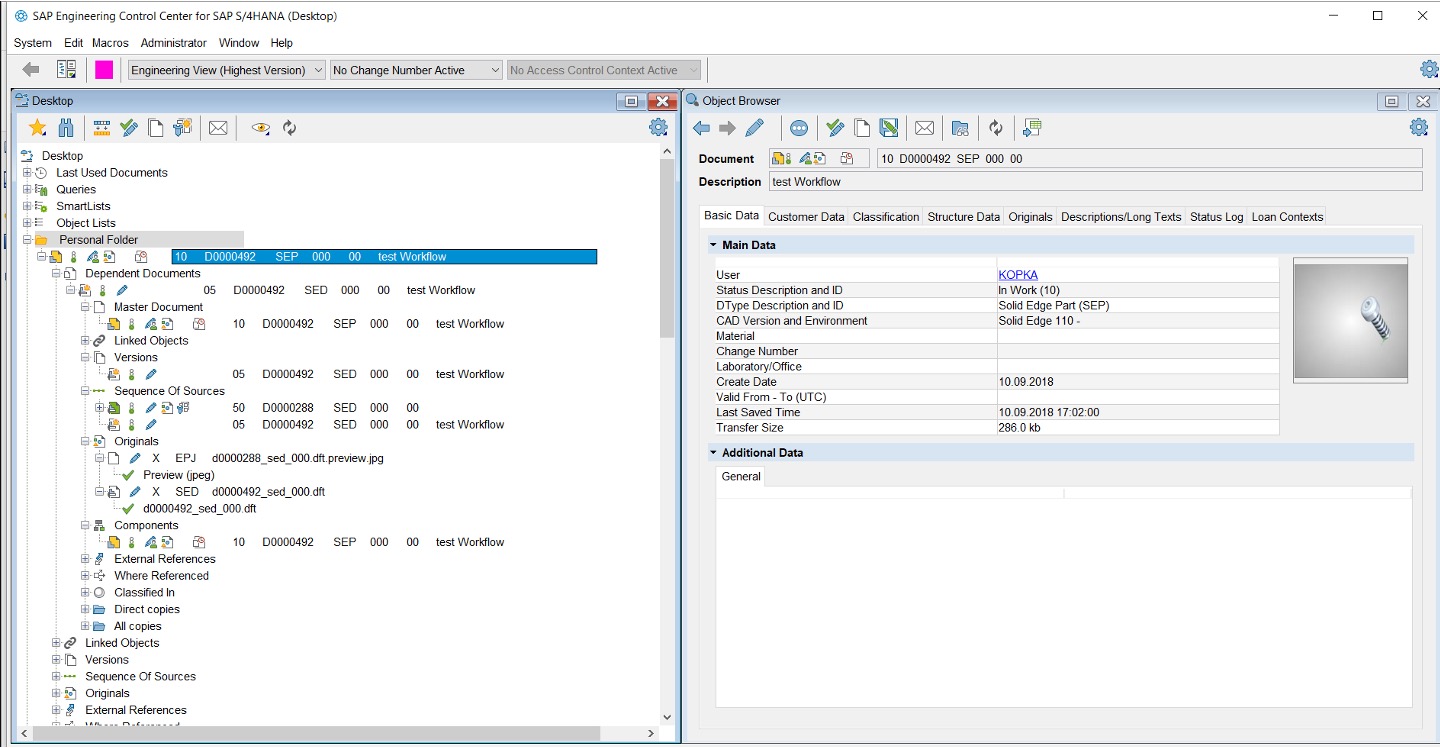Screen dimensions: 1440x748
Task: Click the Description field with test Workflow
Action: click(1095, 181)
